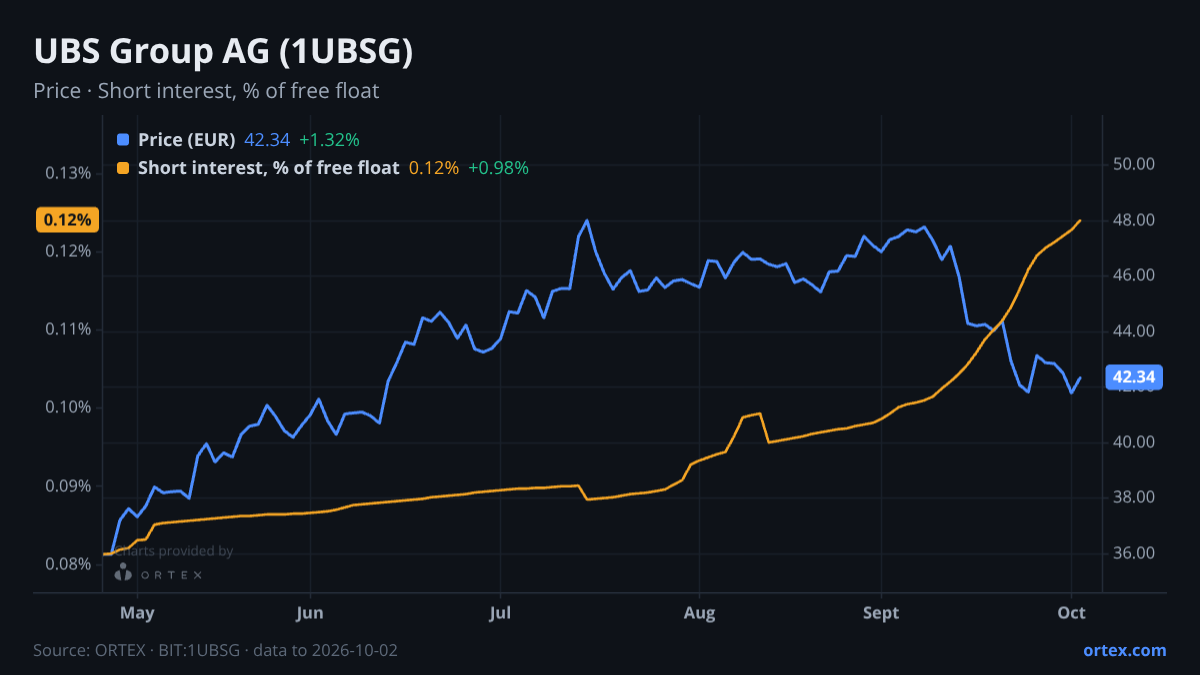Click the blue Price (EUR) legend swatch
The width and height of the screenshot is (1200, 675).
click(123, 139)
